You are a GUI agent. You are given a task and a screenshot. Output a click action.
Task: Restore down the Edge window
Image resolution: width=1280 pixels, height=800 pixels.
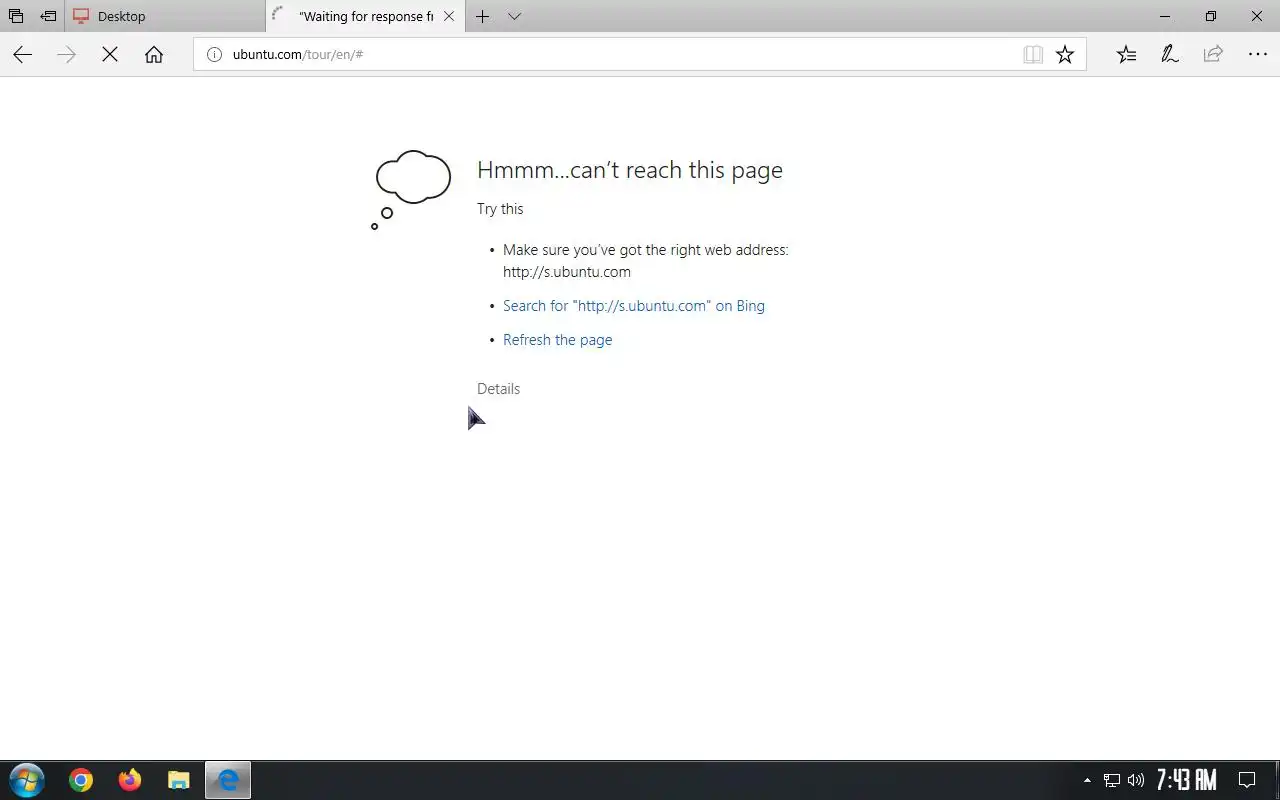point(1211,16)
